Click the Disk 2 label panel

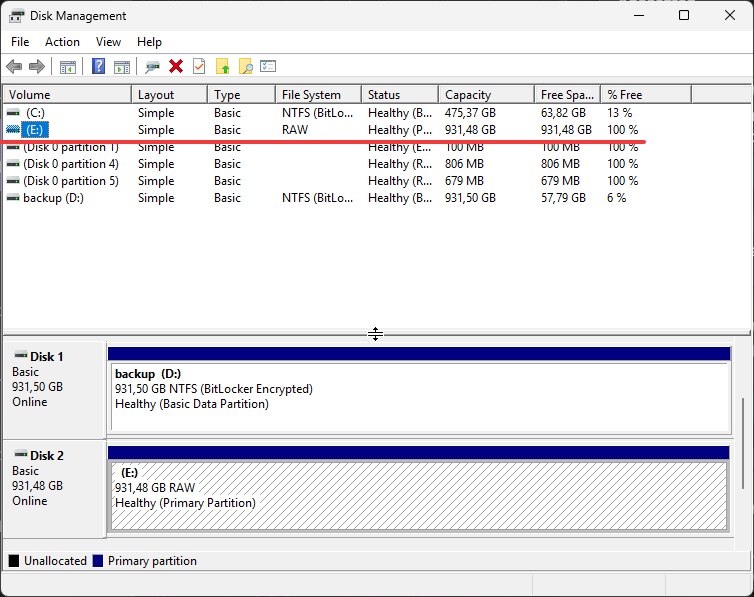[x=54, y=488]
